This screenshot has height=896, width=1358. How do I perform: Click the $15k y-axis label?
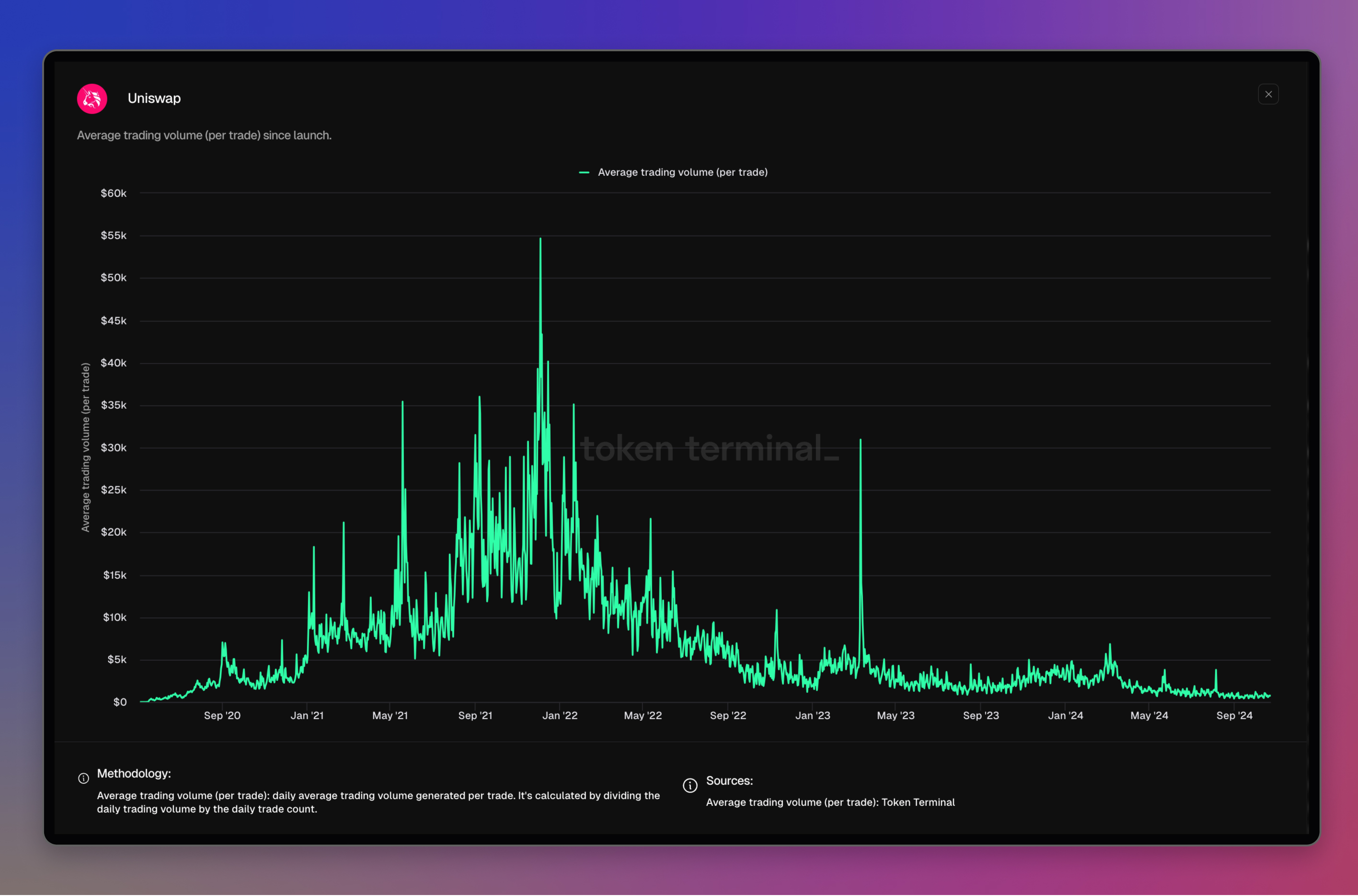(114, 575)
